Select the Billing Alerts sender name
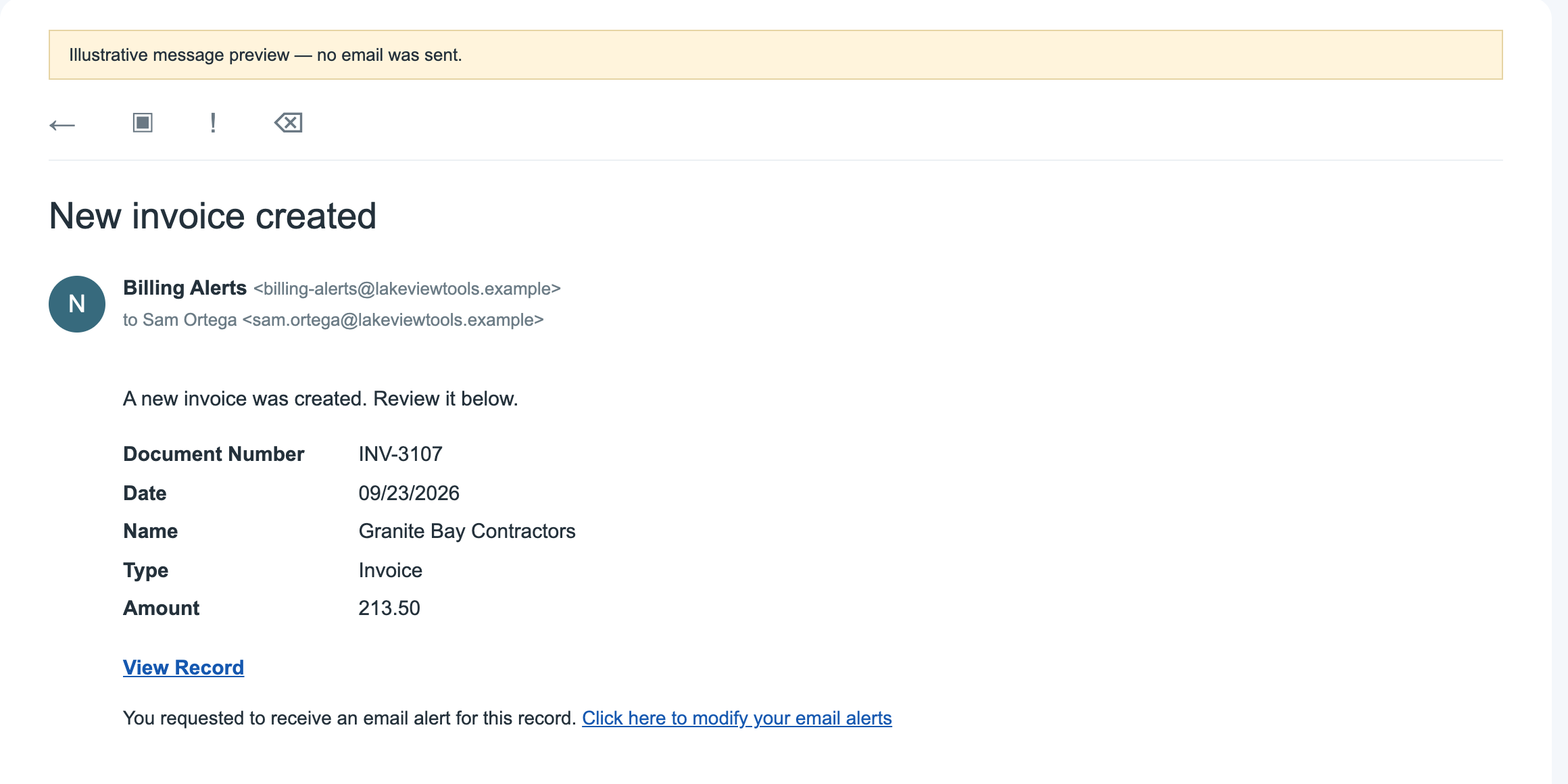Screen dimensions: 1568x784 pyautogui.click(x=185, y=288)
